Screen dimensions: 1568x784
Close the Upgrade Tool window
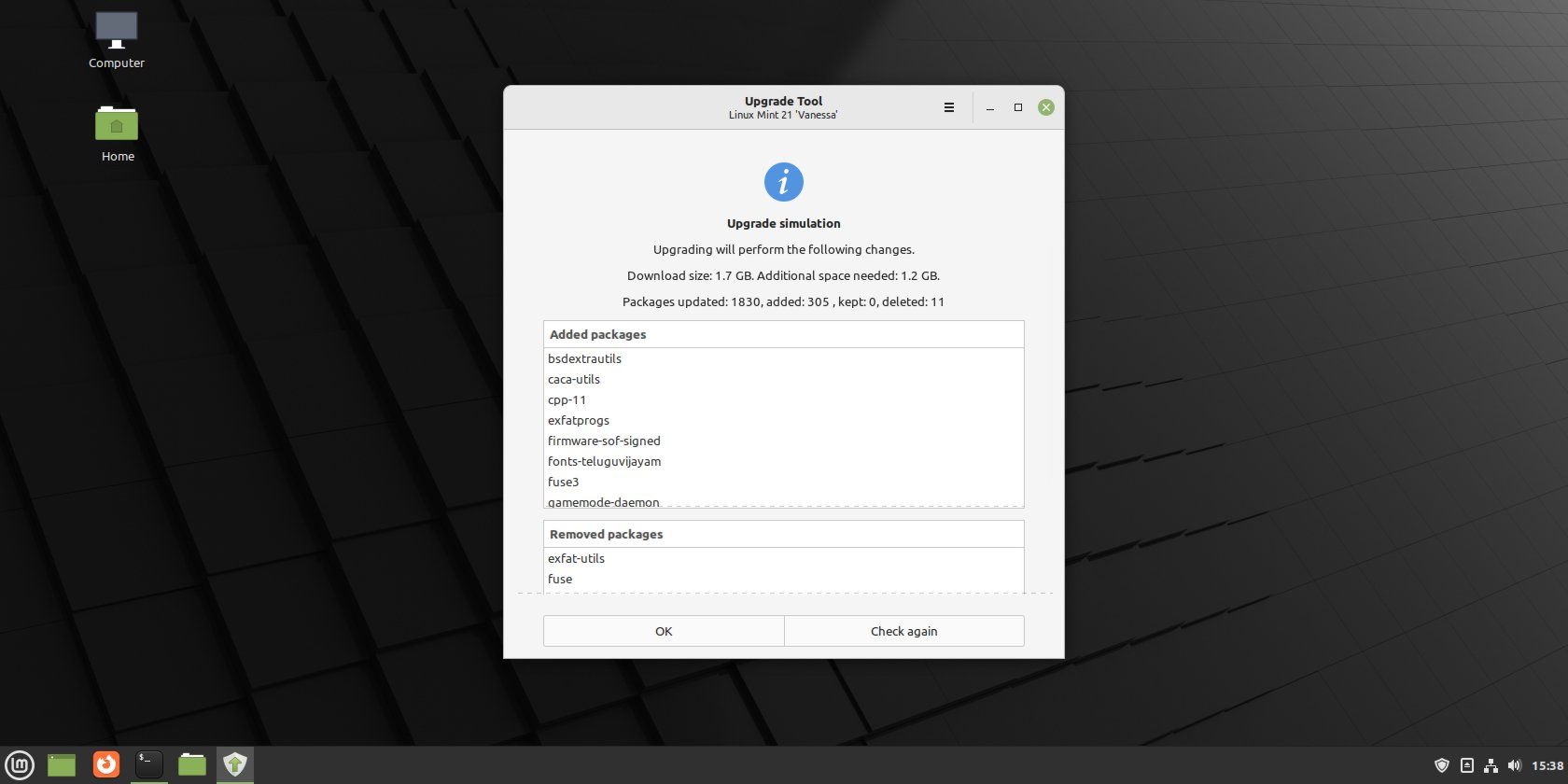pos(1046,107)
